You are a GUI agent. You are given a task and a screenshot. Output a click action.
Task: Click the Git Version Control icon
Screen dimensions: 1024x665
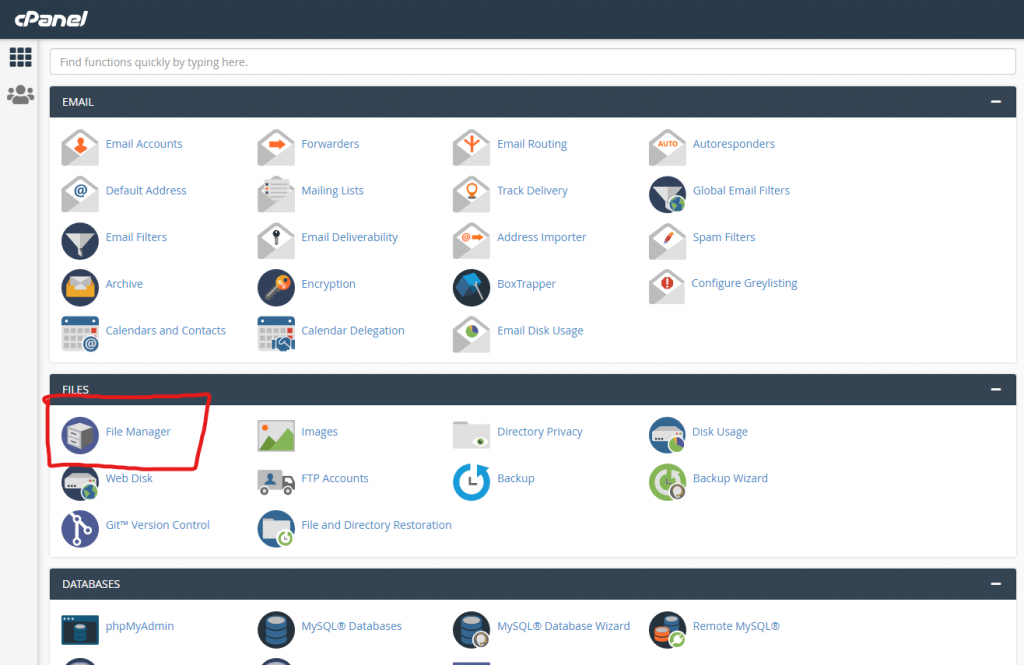[80, 528]
